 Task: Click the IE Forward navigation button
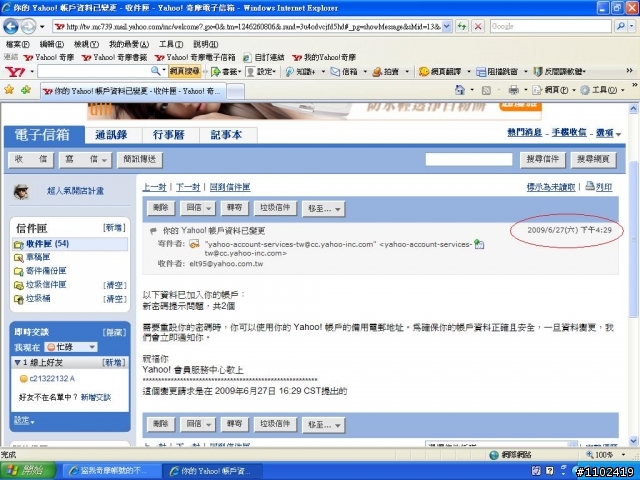pos(29,27)
